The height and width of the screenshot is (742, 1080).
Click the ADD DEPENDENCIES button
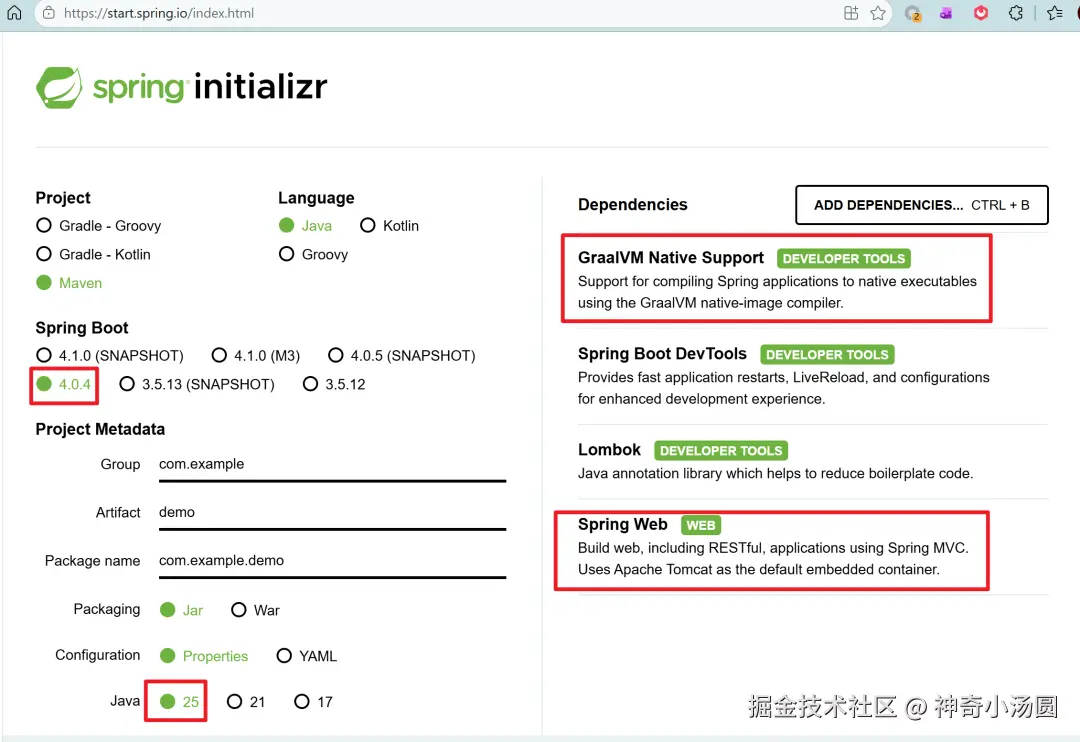point(922,205)
